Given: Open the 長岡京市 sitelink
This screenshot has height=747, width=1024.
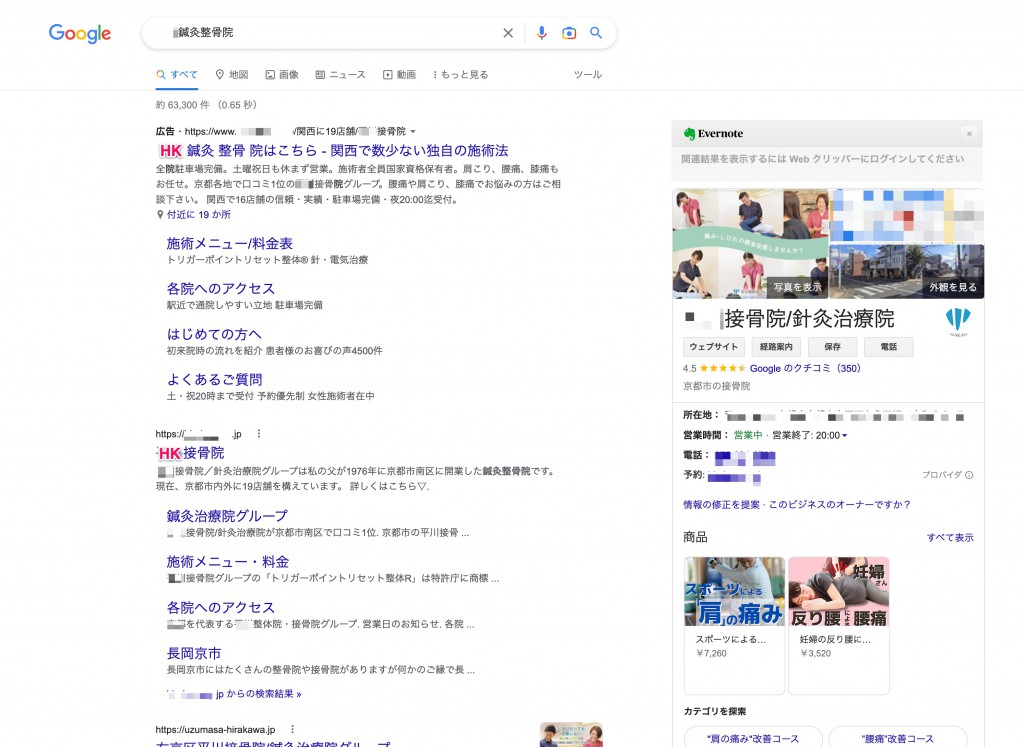Looking at the screenshot, I should (x=194, y=653).
